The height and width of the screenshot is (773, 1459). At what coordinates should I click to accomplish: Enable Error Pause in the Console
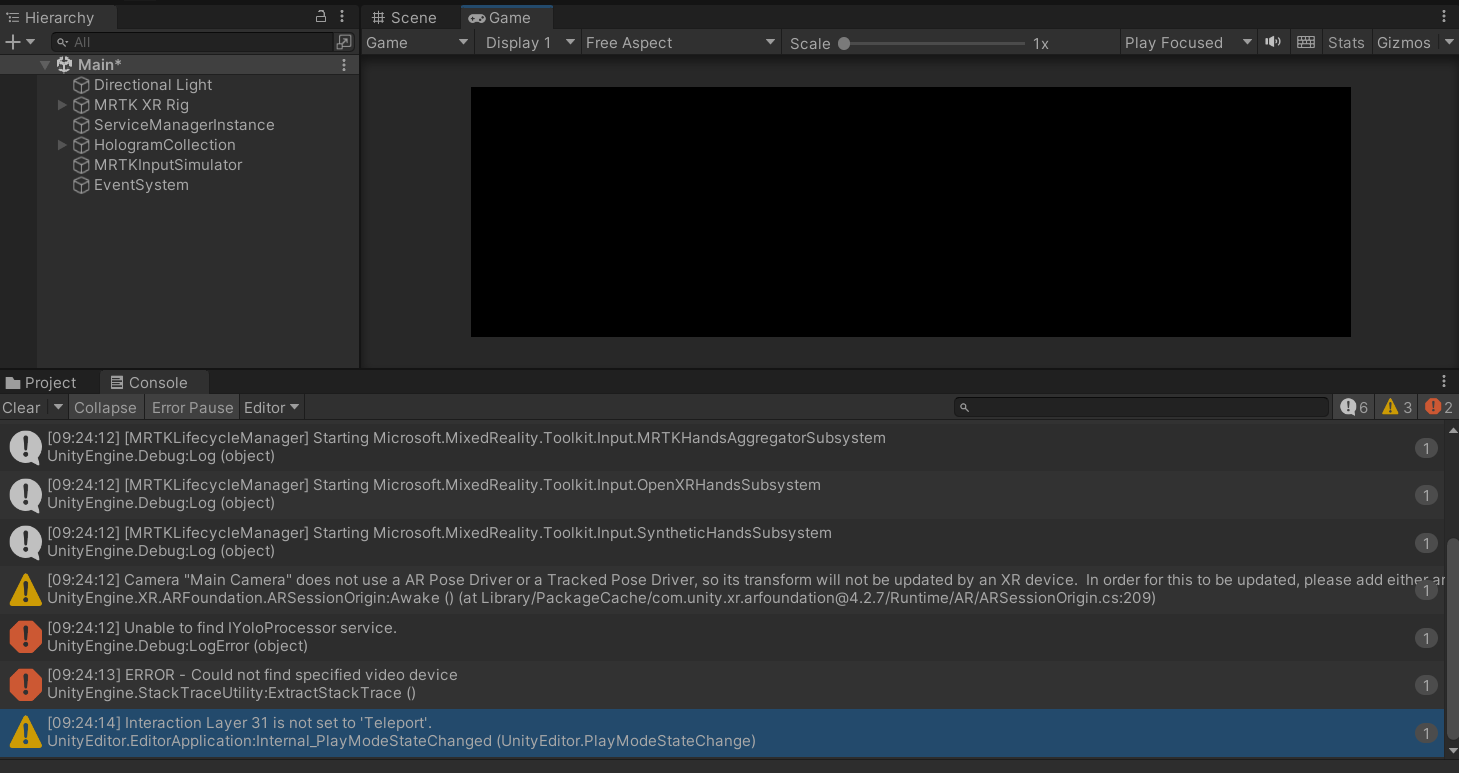tap(192, 407)
